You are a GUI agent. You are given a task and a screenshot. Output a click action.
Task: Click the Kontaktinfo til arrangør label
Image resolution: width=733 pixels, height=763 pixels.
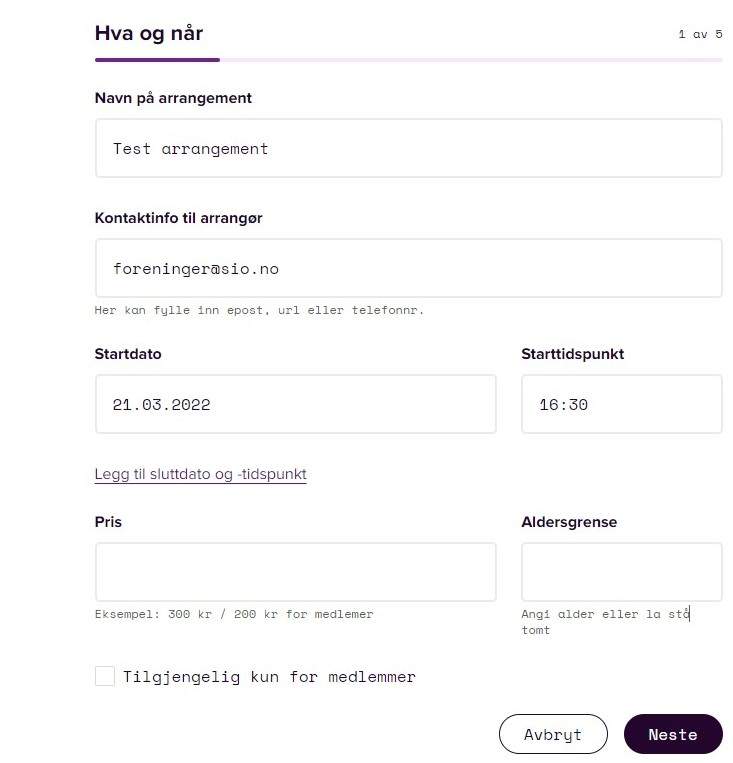pyautogui.click(x=179, y=218)
